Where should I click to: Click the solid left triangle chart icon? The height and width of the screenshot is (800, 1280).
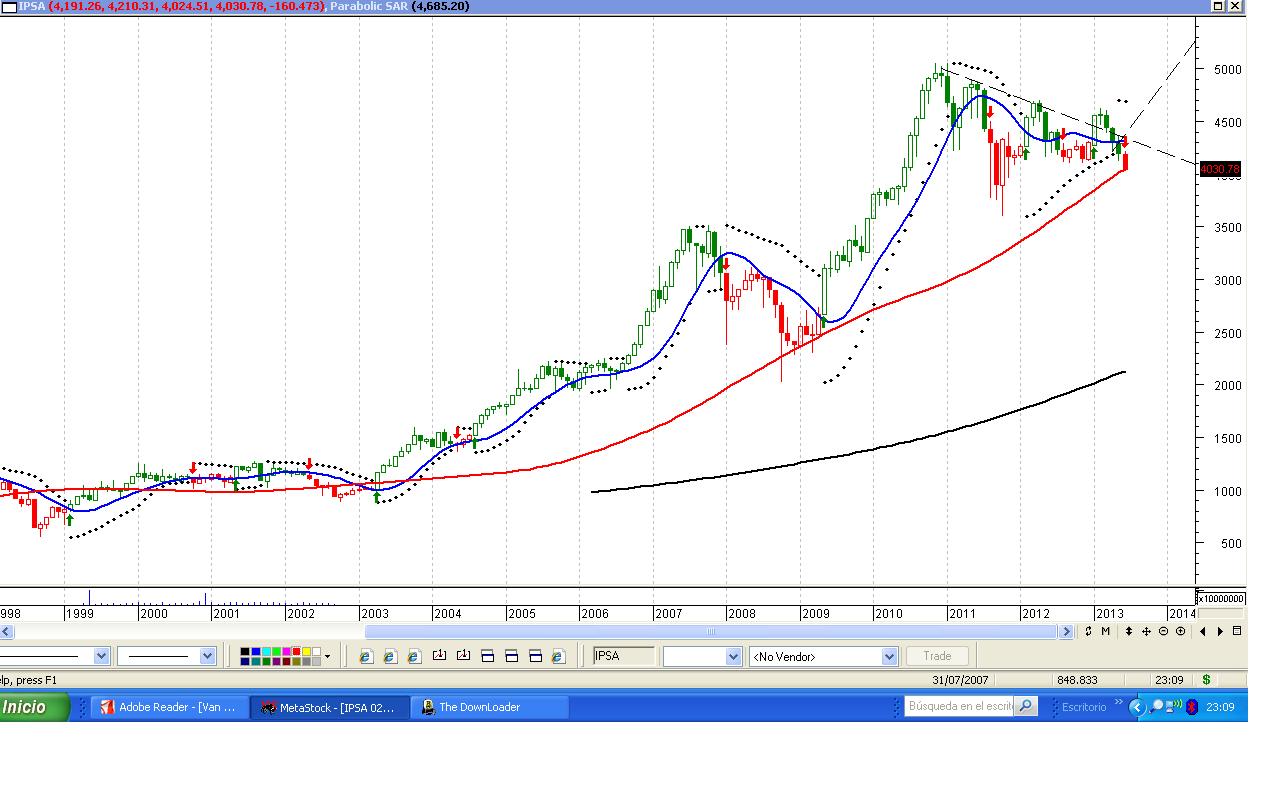pyautogui.click(x=1203, y=631)
